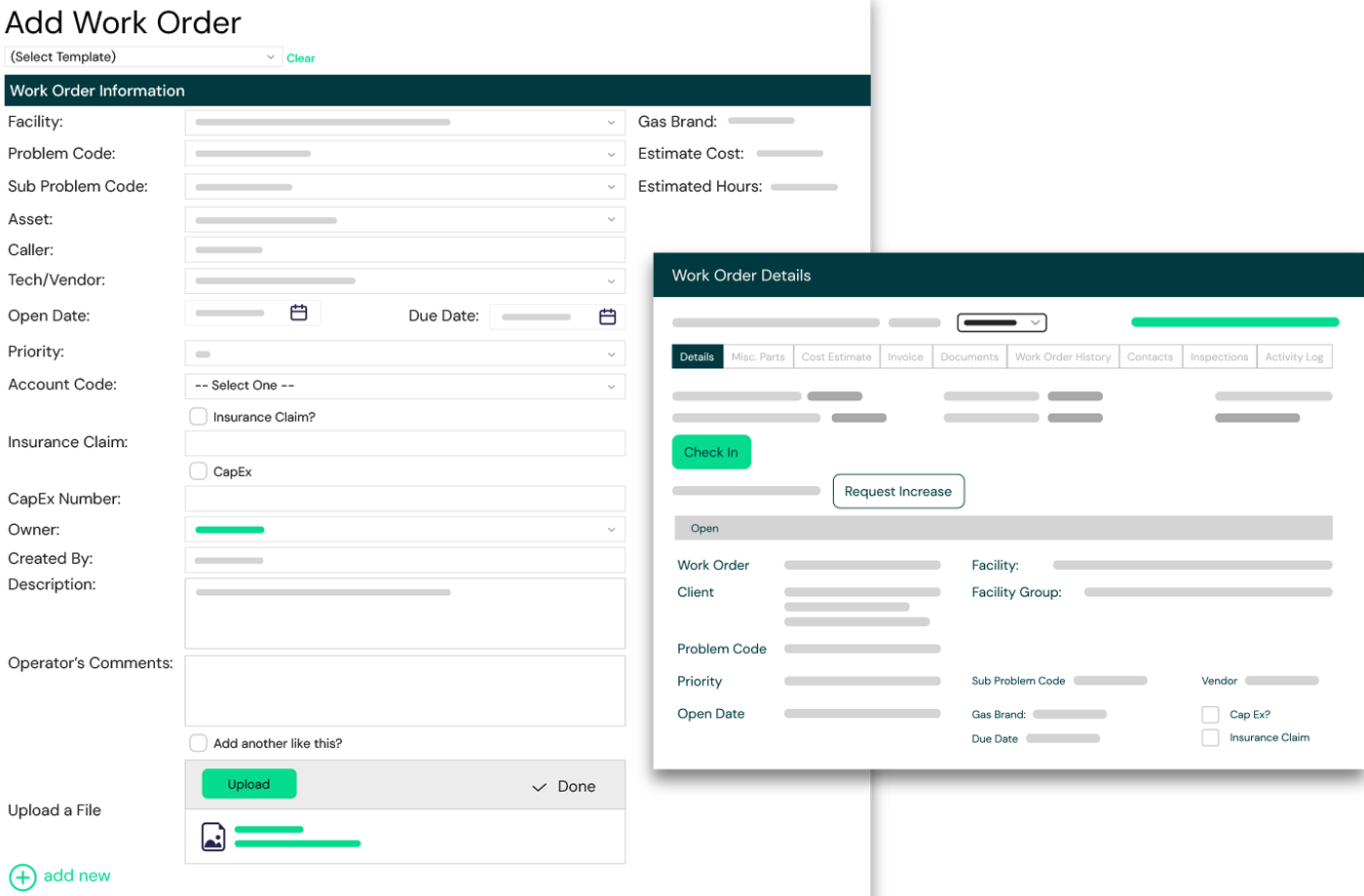
Task: Click the Facility Group: label
Action: coord(1016,592)
